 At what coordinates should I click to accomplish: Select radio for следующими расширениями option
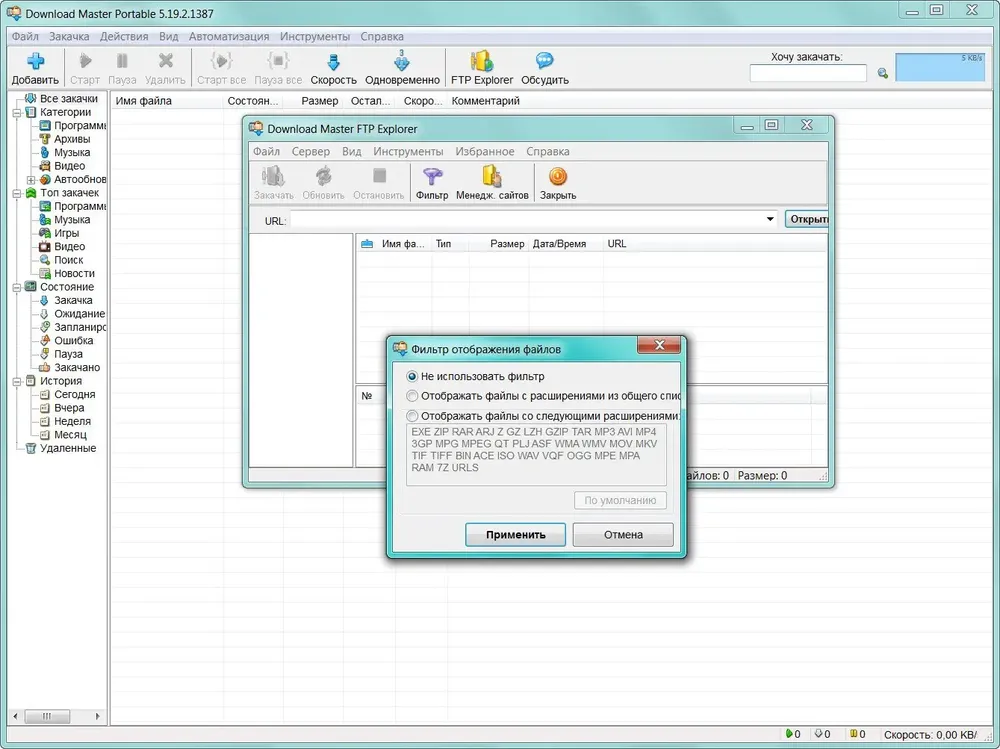[x=412, y=416]
